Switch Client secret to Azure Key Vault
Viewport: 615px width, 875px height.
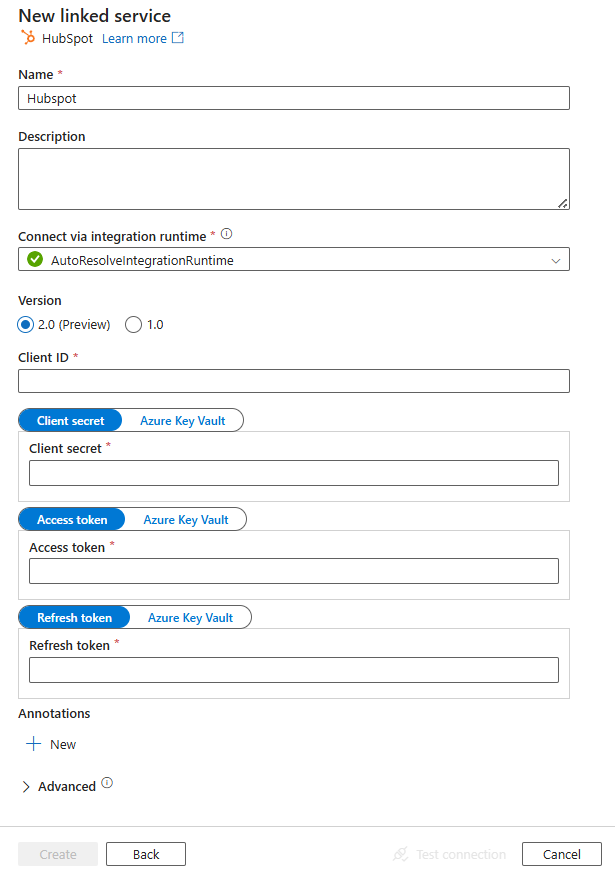click(182, 421)
